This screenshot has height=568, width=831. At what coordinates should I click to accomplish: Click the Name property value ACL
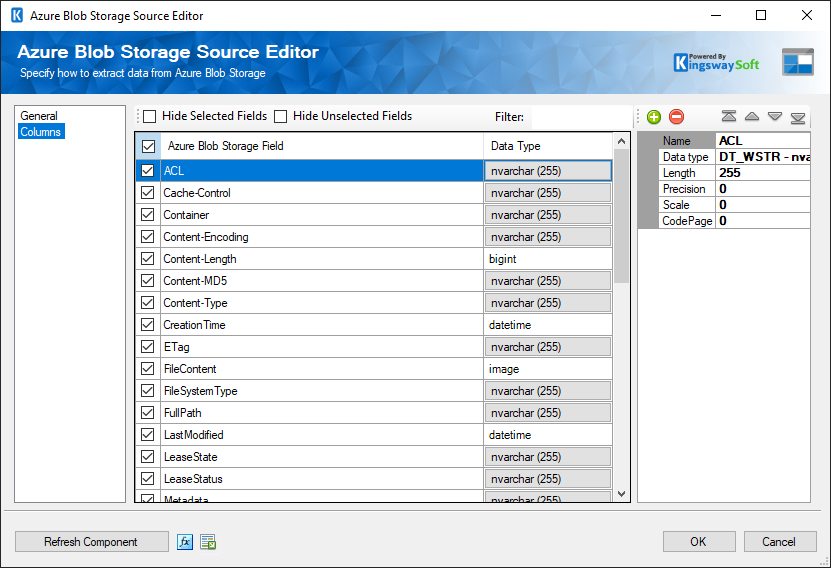click(x=763, y=140)
